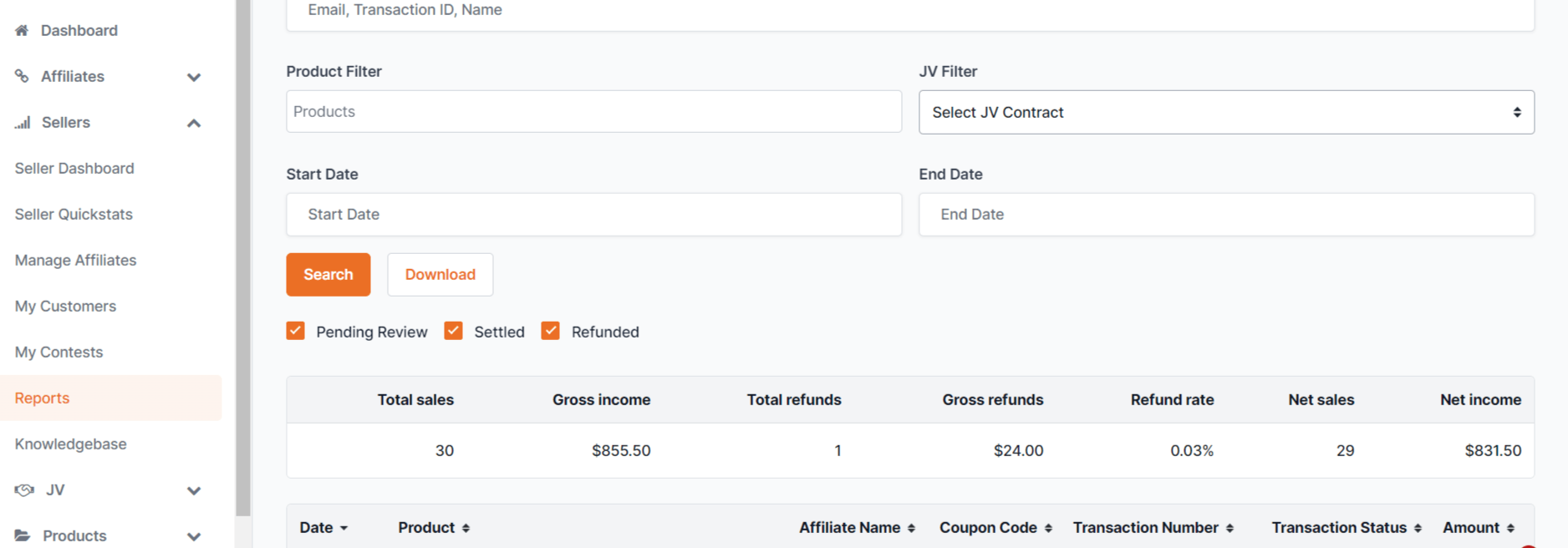The image size is (1568, 548).
Task: Sort by Amount column arrows
Action: tap(1510, 528)
